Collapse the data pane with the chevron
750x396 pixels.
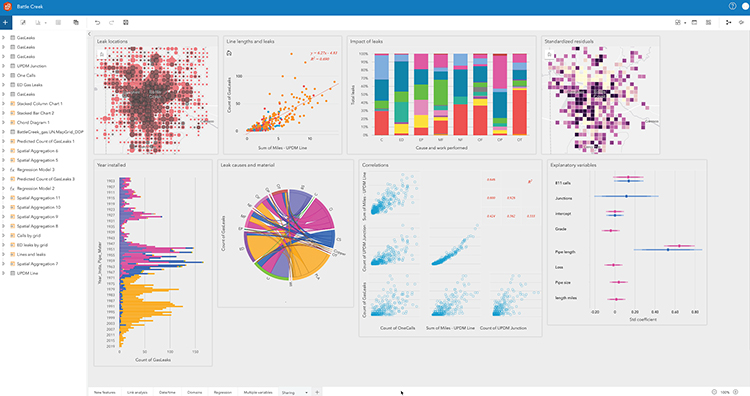(89, 34)
